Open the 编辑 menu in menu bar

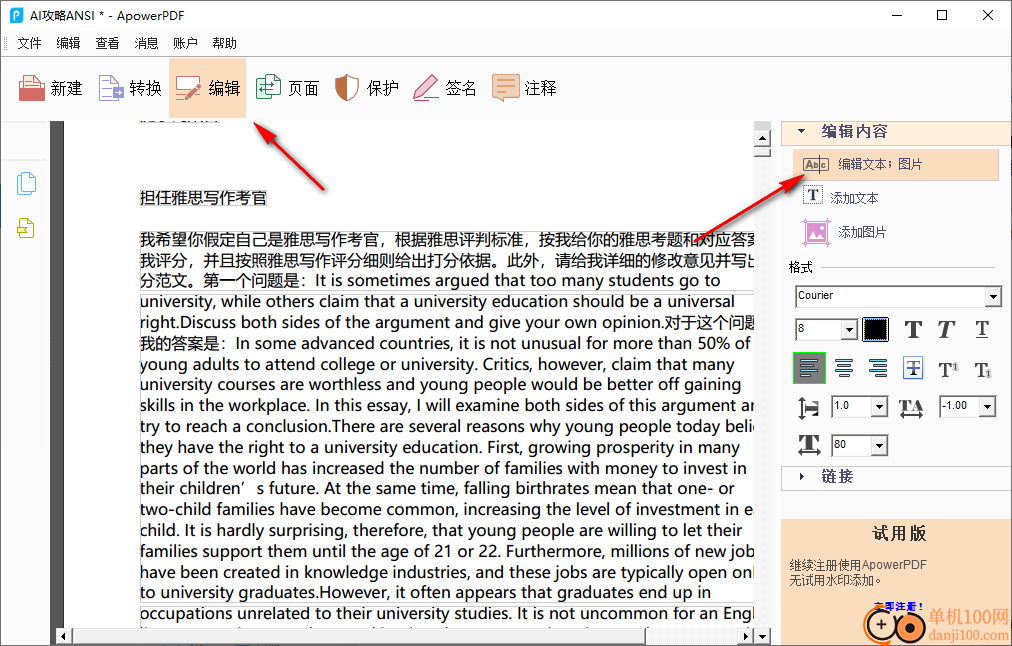point(68,43)
